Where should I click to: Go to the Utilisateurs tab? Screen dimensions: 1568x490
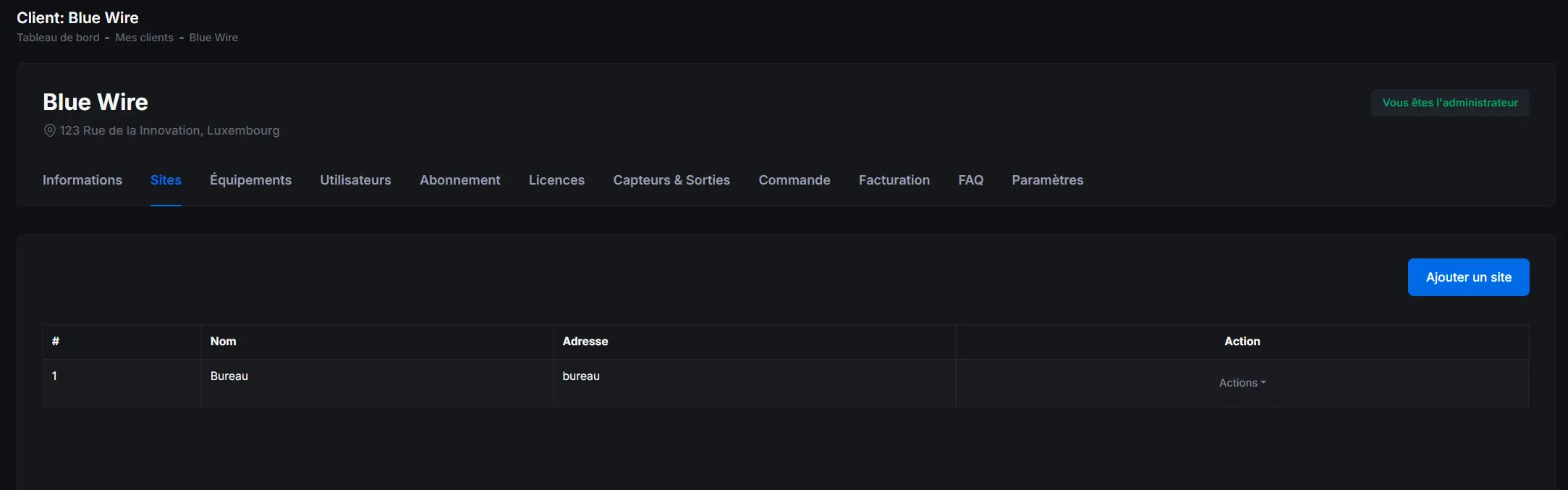pos(355,180)
